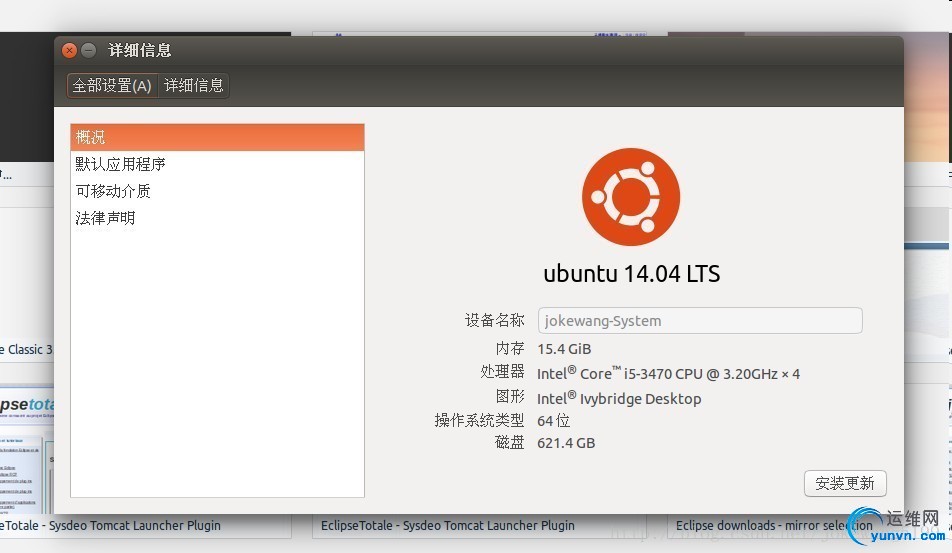Click graphics value Intel Ivybridge Desktop
Screen dimensions: 952x553
619,398
